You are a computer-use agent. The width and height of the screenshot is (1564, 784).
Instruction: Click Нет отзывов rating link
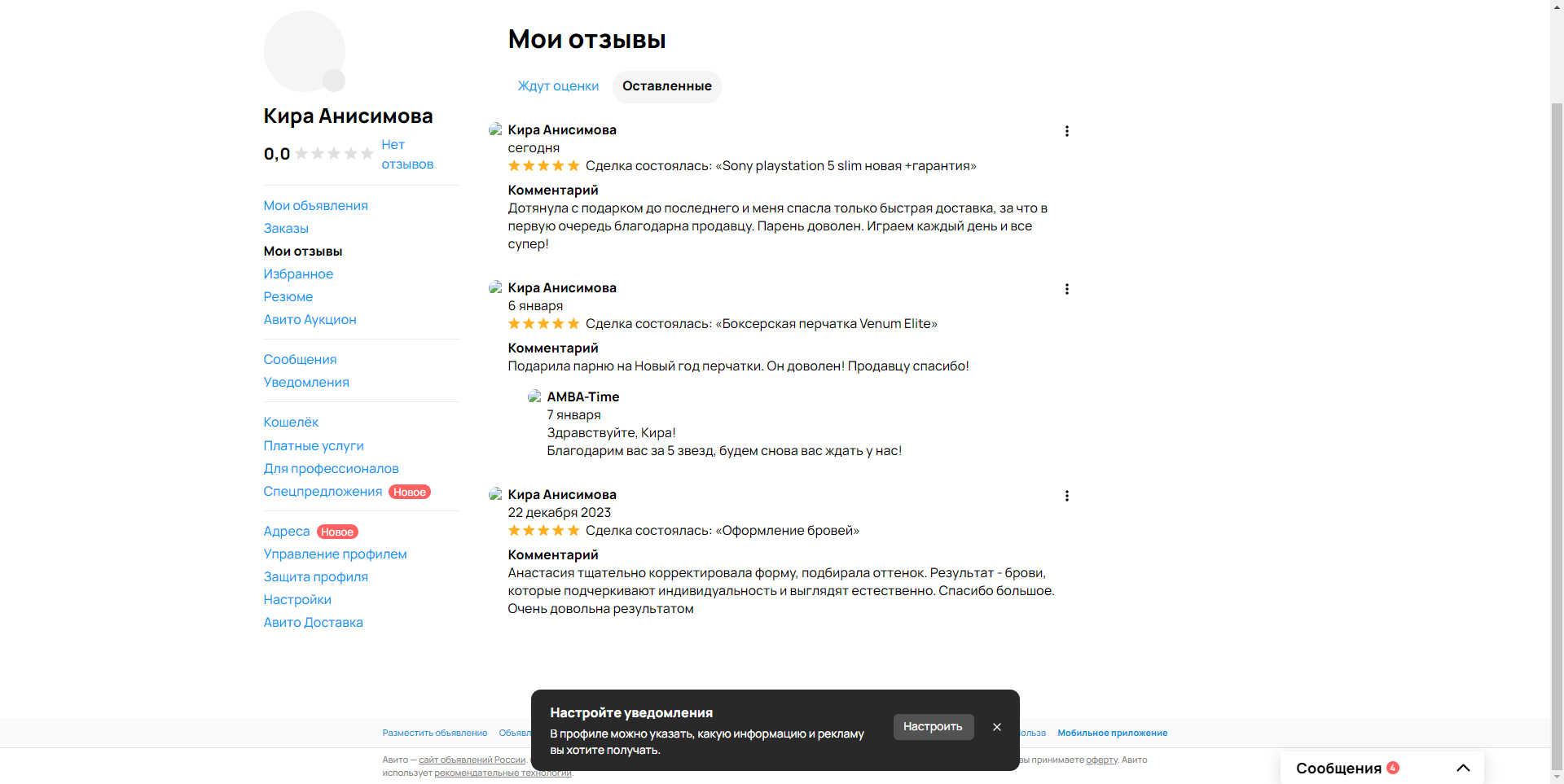click(406, 155)
